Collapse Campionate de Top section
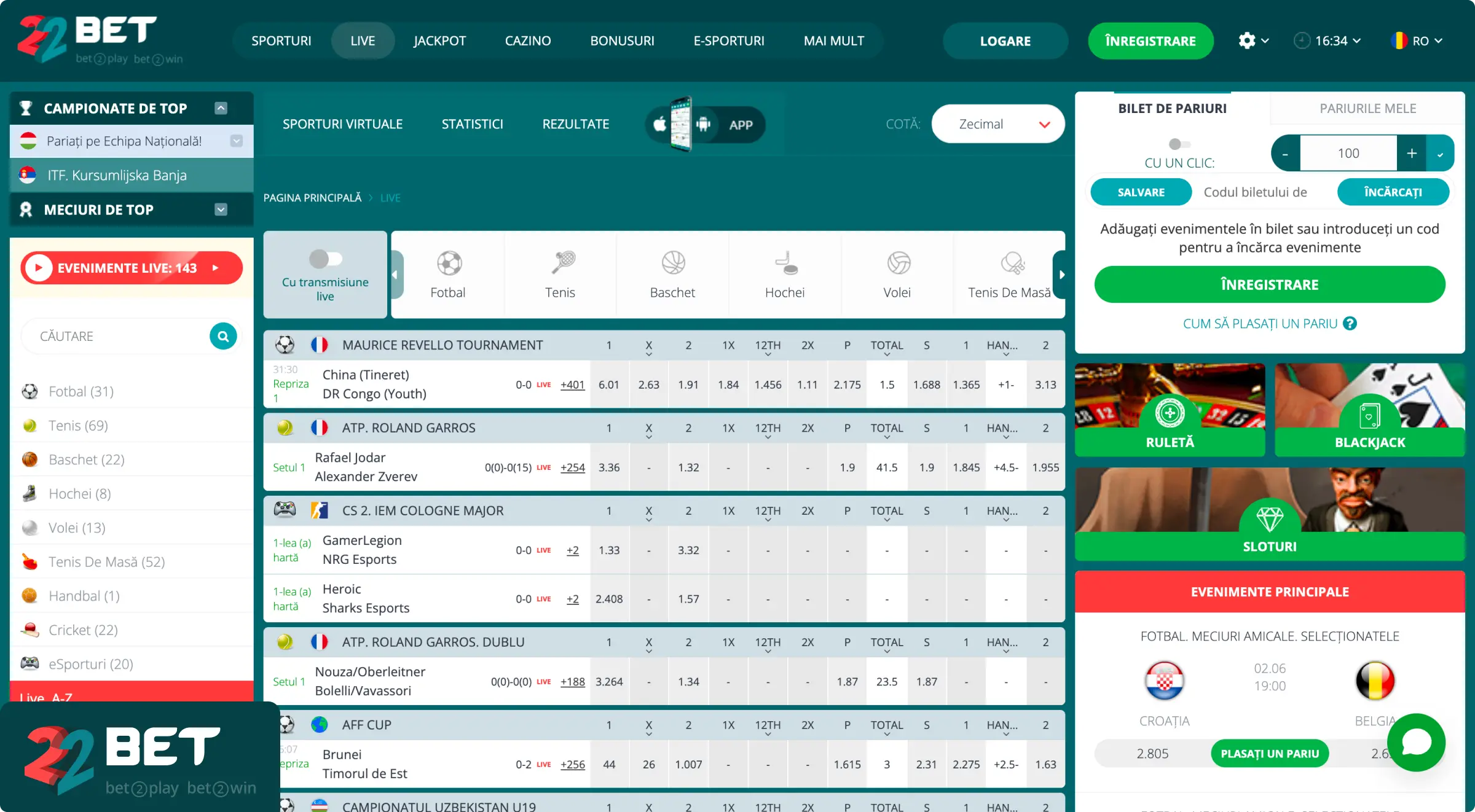Image resolution: width=1475 pixels, height=812 pixels. 221,108
